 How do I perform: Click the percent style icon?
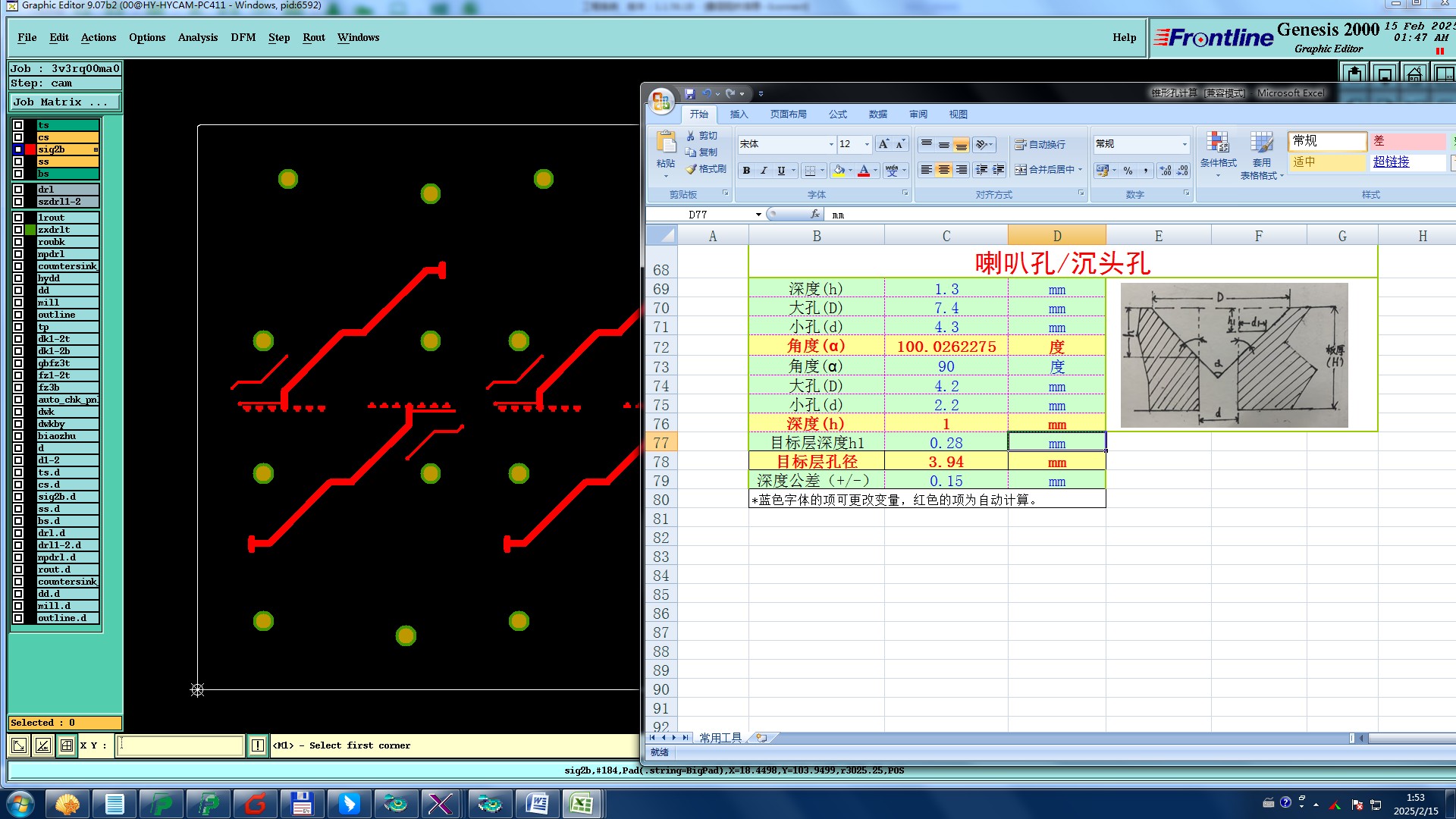(1128, 171)
